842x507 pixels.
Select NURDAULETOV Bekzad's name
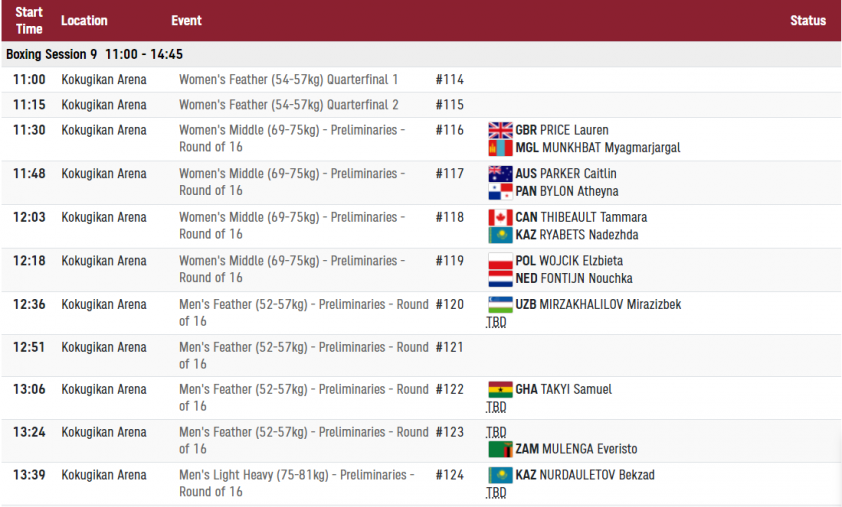coord(597,475)
